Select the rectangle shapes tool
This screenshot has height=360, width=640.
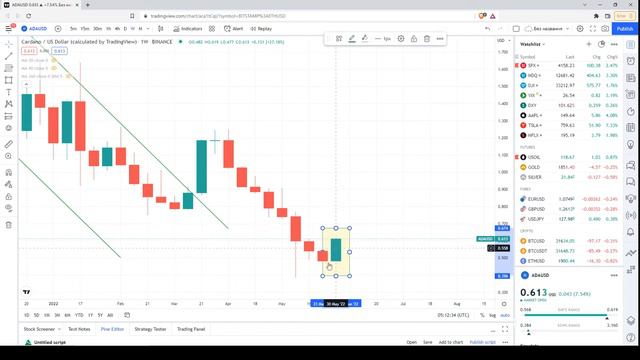click(9, 80)
